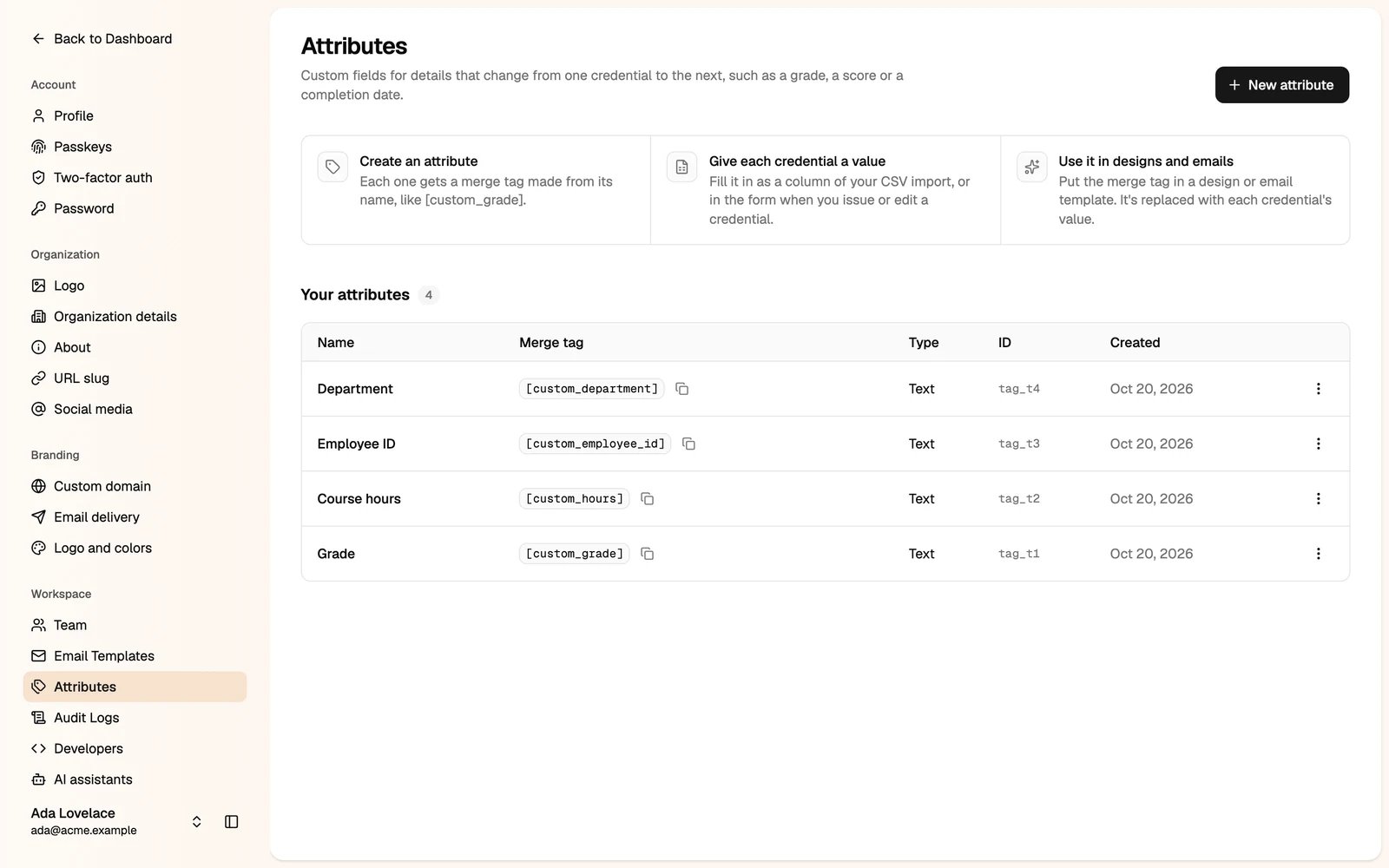Open the Passkeys page
Screen dimensions: 1389x868
(135, 147)
